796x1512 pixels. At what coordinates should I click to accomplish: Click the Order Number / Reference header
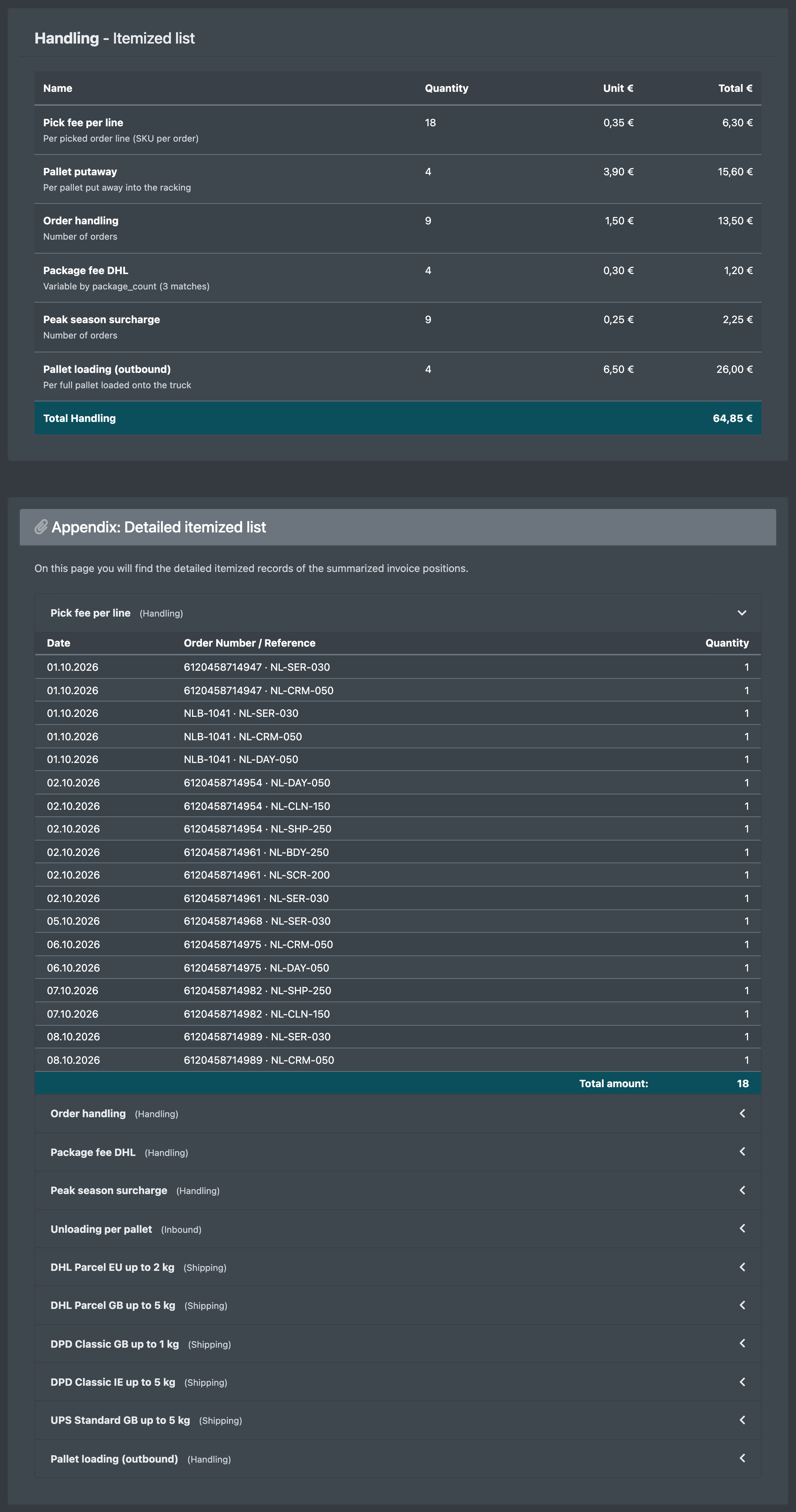coord(249,643)
